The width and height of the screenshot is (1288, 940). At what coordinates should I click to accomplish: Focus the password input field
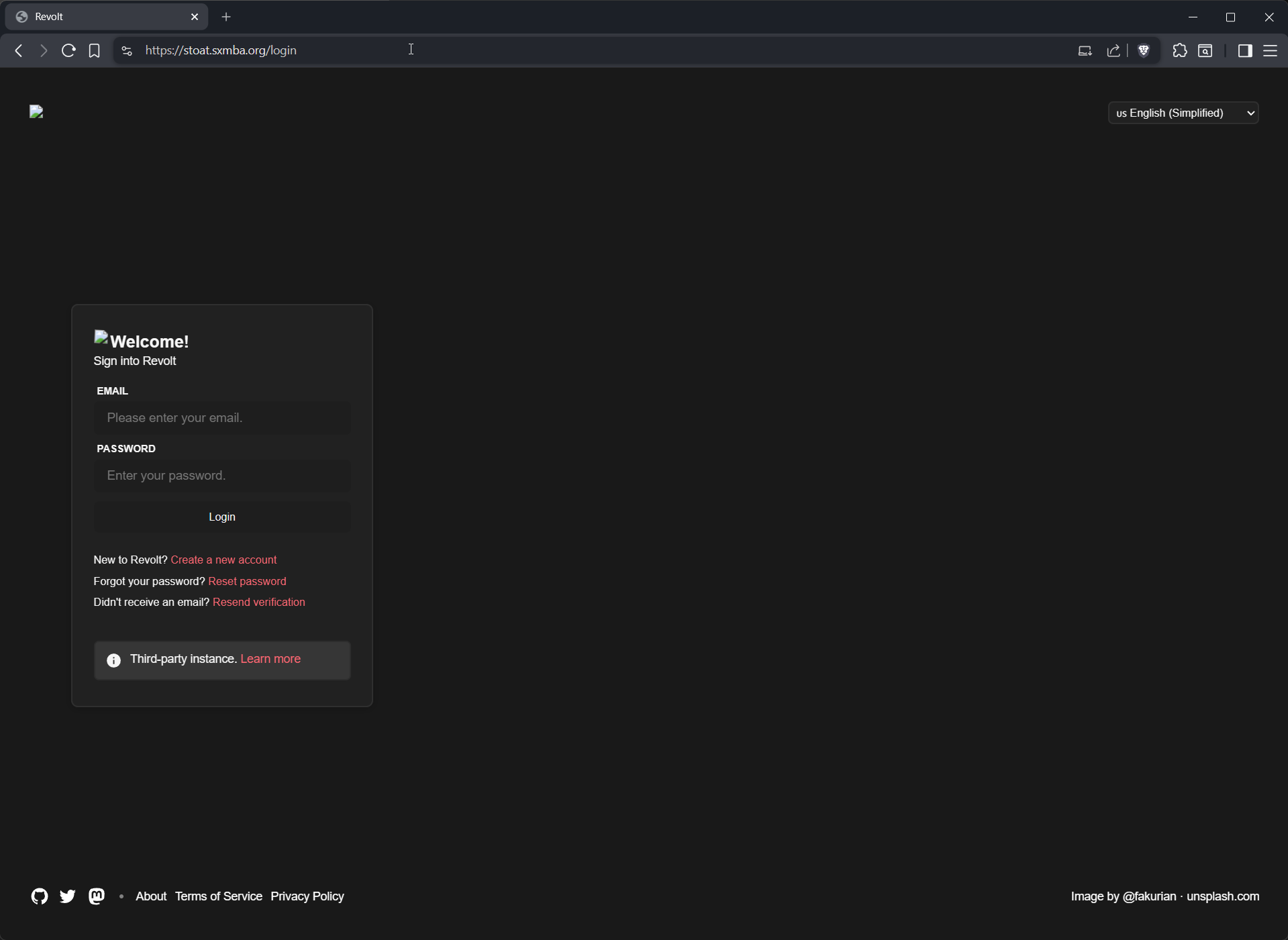(x=222, y=475)
